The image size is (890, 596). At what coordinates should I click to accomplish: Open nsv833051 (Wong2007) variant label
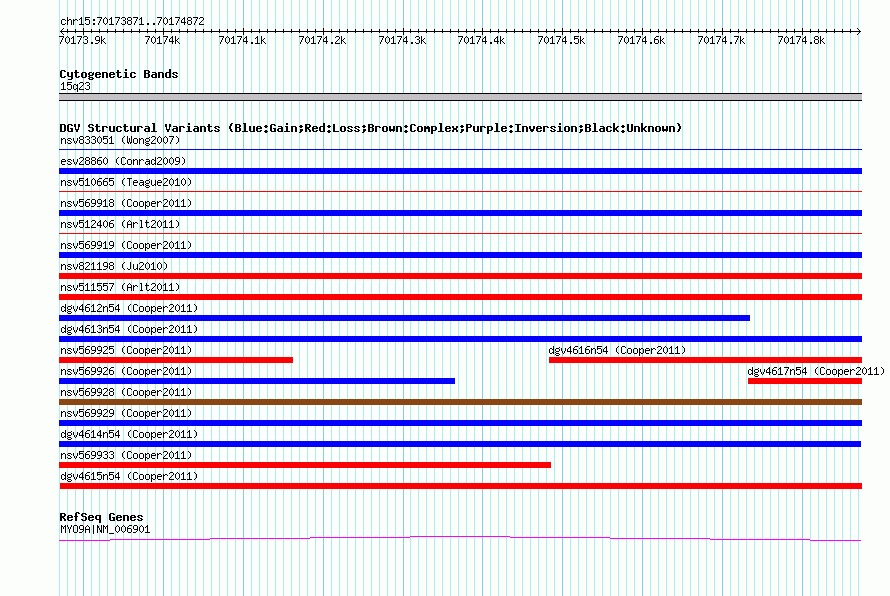[x=120, y=140]
